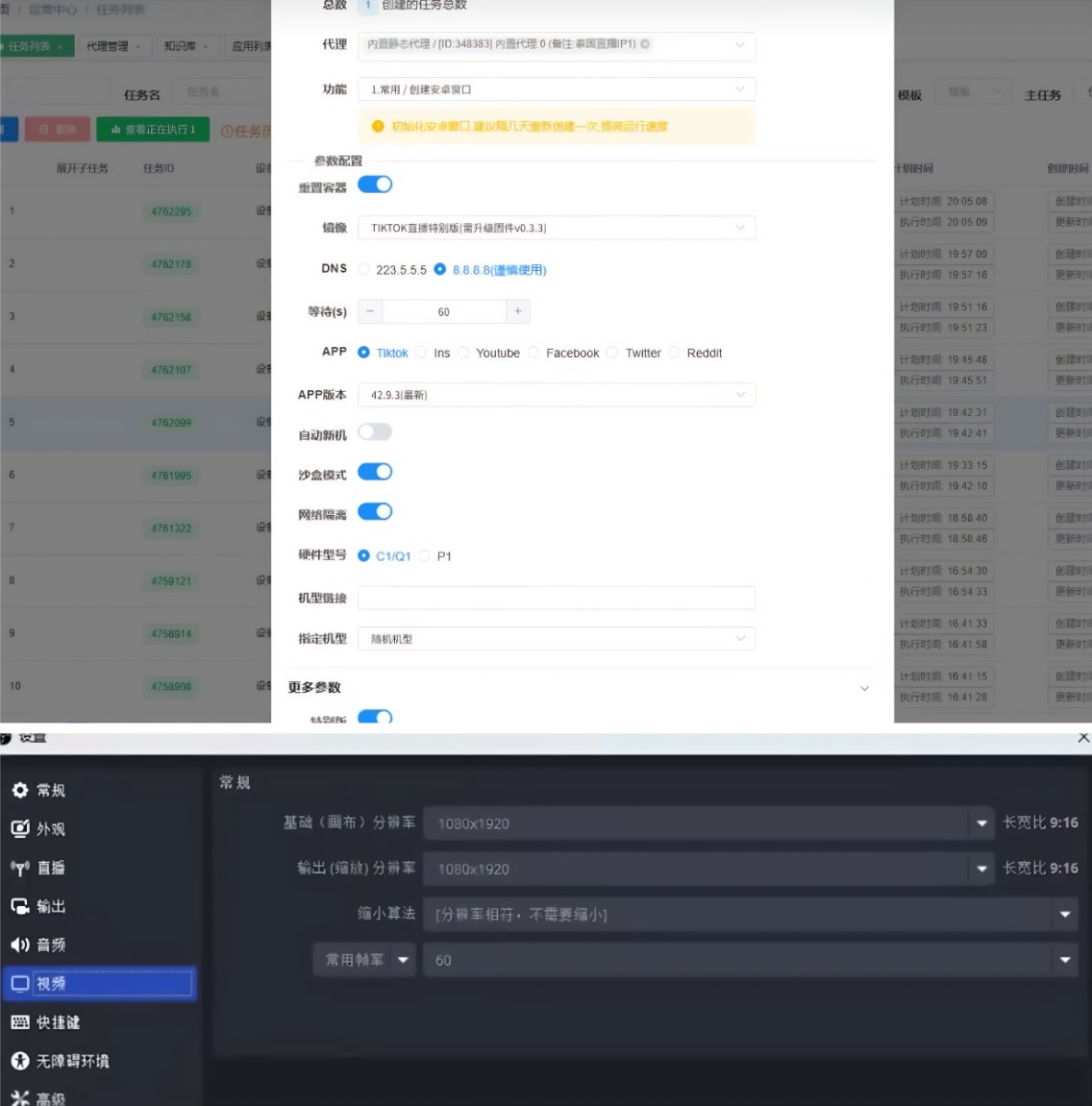
Task: Turn off the 网络隔离 switch
Action: click(375, 511)
